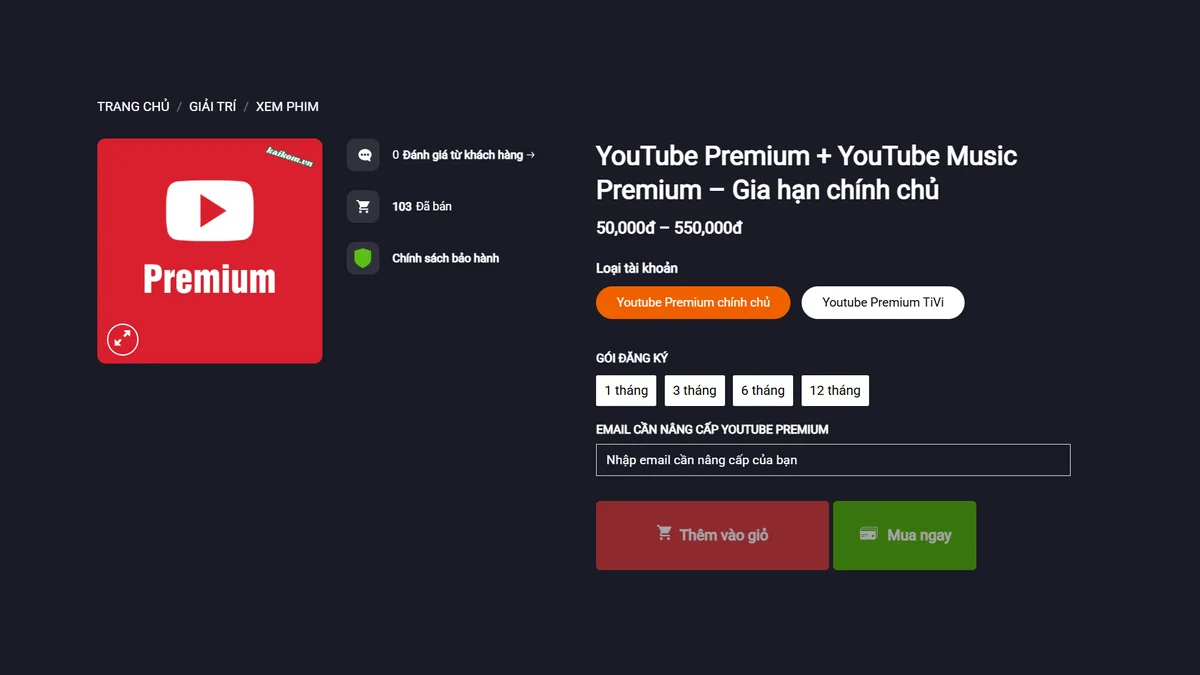Choose the 1 tháng subscription plan

click(626, 390)
